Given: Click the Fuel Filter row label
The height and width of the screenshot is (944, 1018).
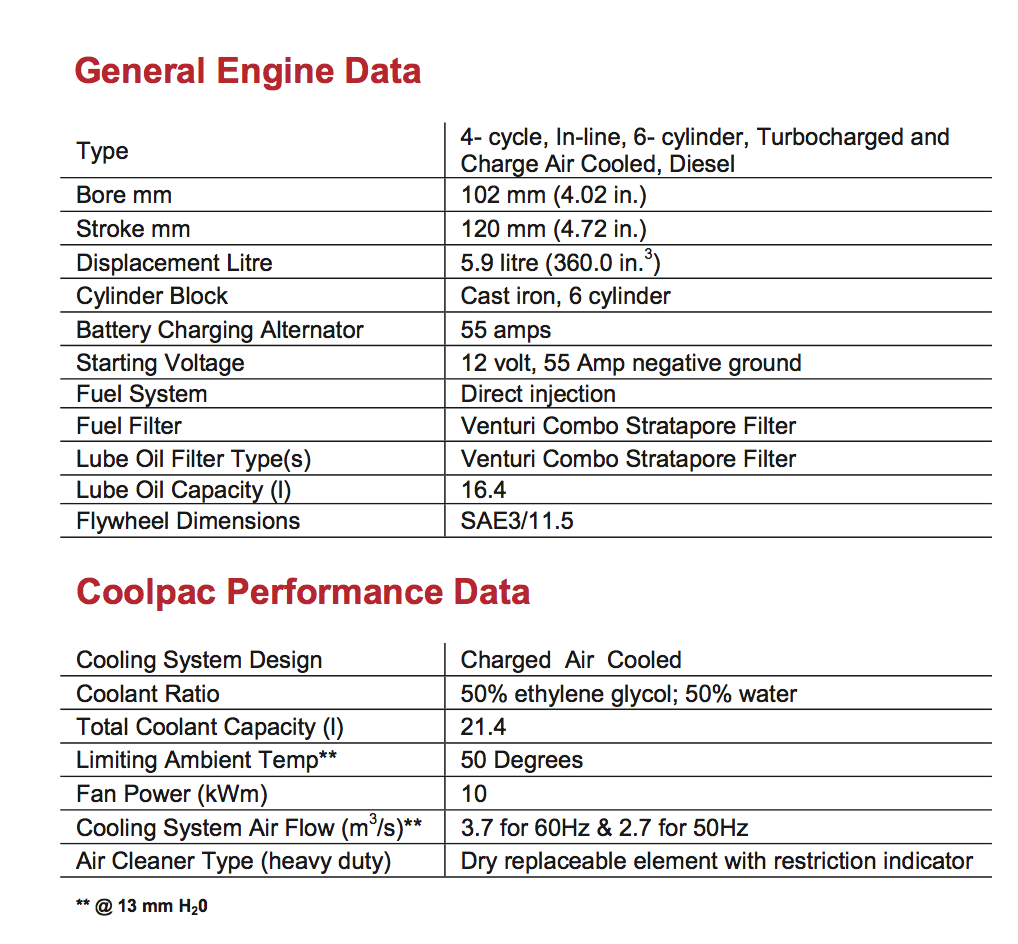Looking at the screenshot, I should point(129,426).
